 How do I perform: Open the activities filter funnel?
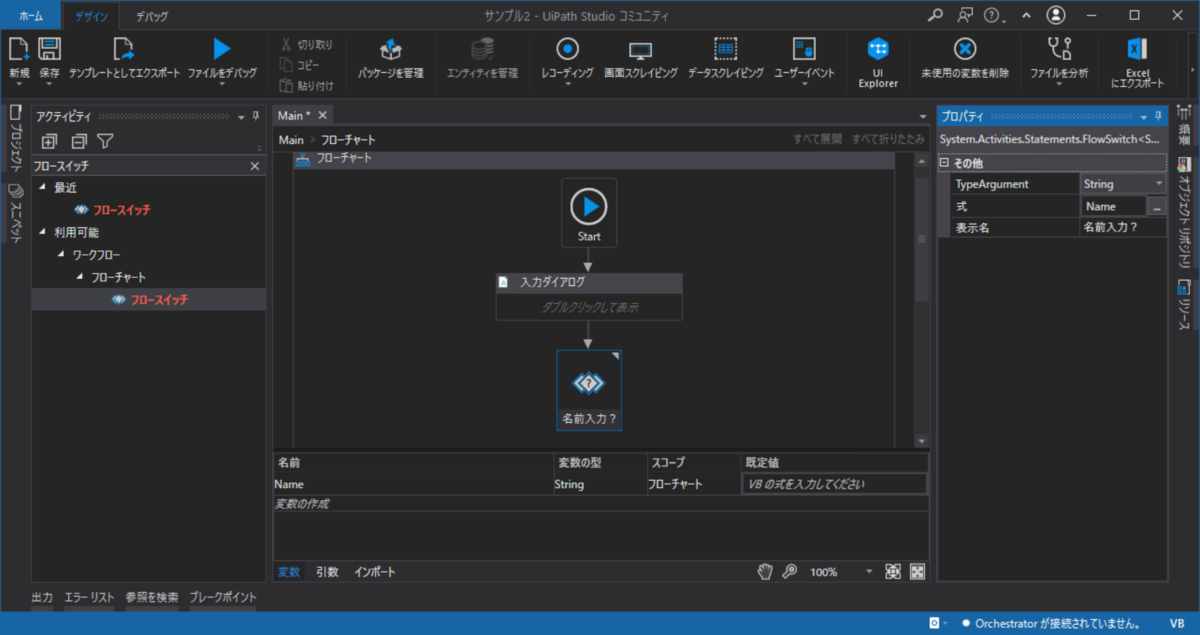[x=105, y=141]
